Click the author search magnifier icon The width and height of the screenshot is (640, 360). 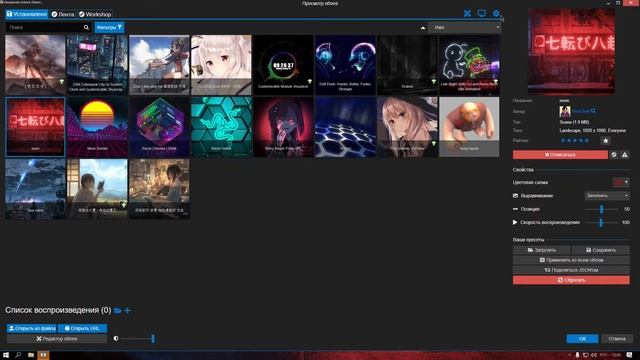(593, 111)
